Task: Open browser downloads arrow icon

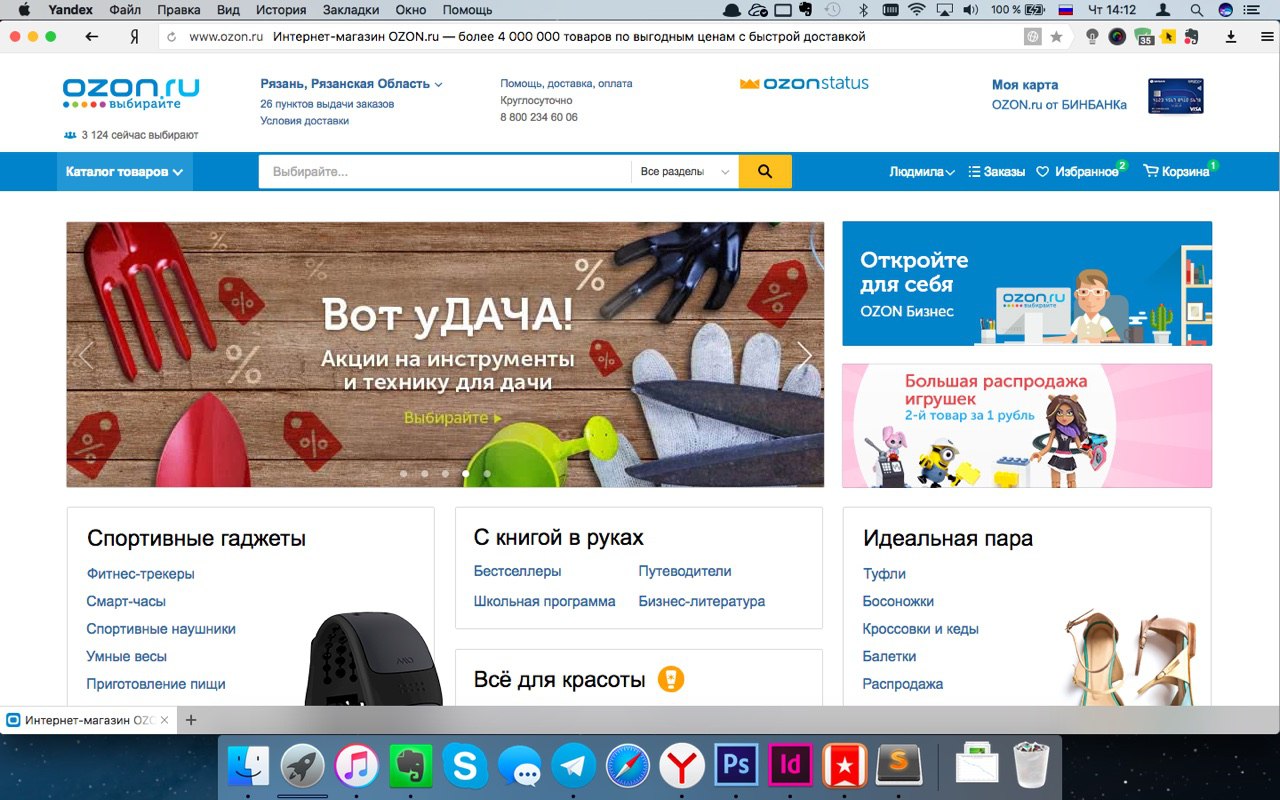Action: tap(1231, 37)
